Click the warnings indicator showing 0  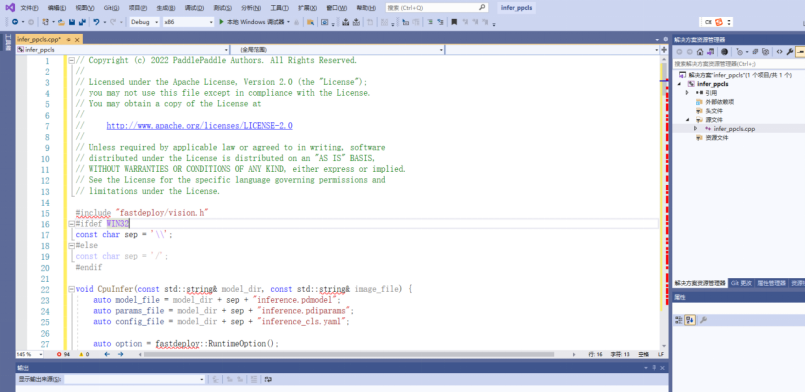[x=84, y=354]
